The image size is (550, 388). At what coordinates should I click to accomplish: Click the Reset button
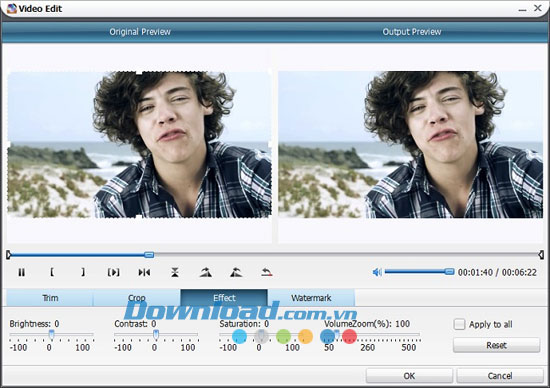496,345
